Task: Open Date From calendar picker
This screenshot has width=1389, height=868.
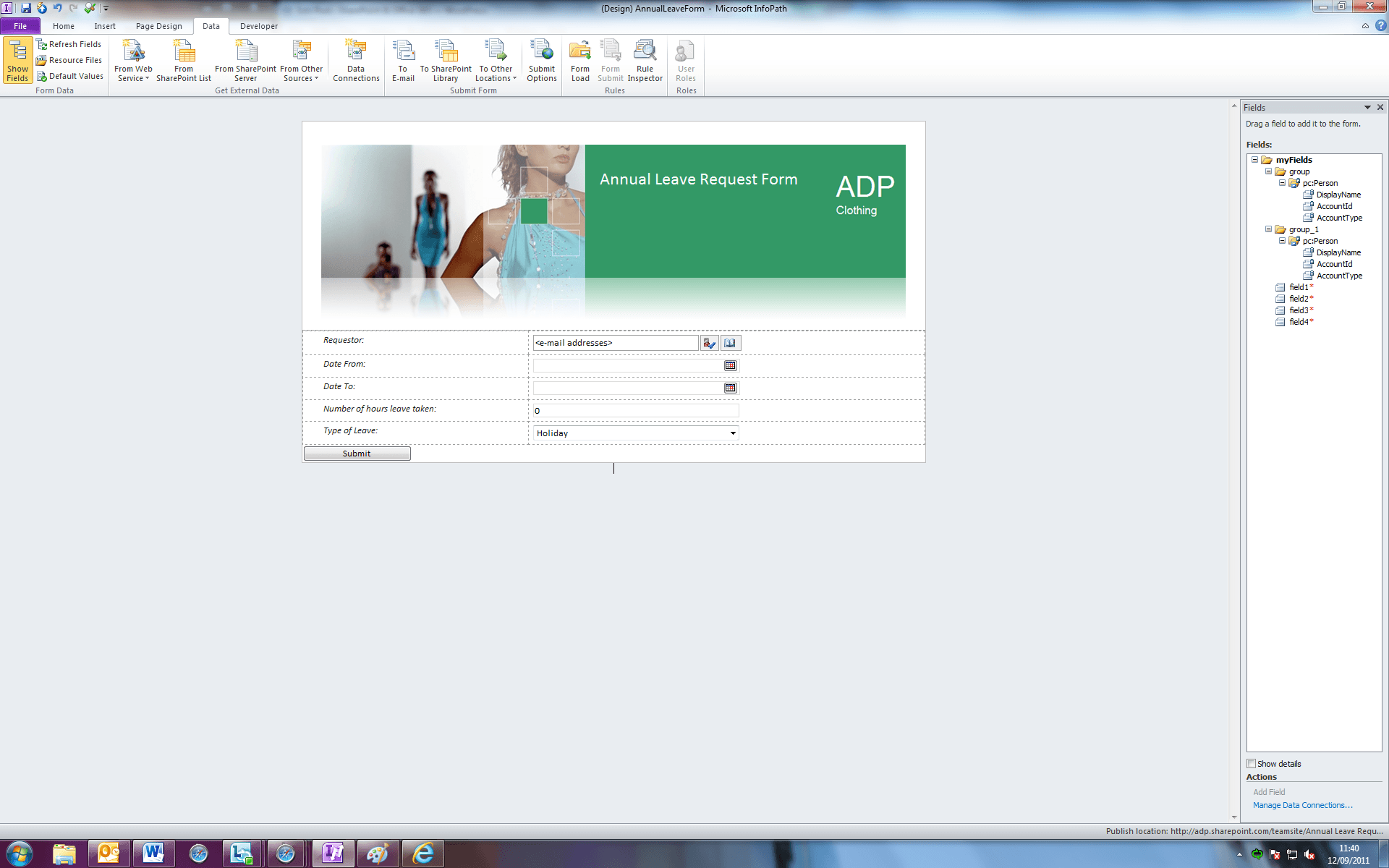Action: click(x=731, y=366)
